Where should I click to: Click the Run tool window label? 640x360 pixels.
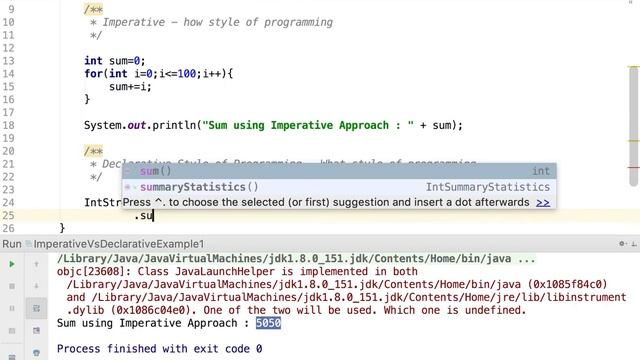[11, 244]
